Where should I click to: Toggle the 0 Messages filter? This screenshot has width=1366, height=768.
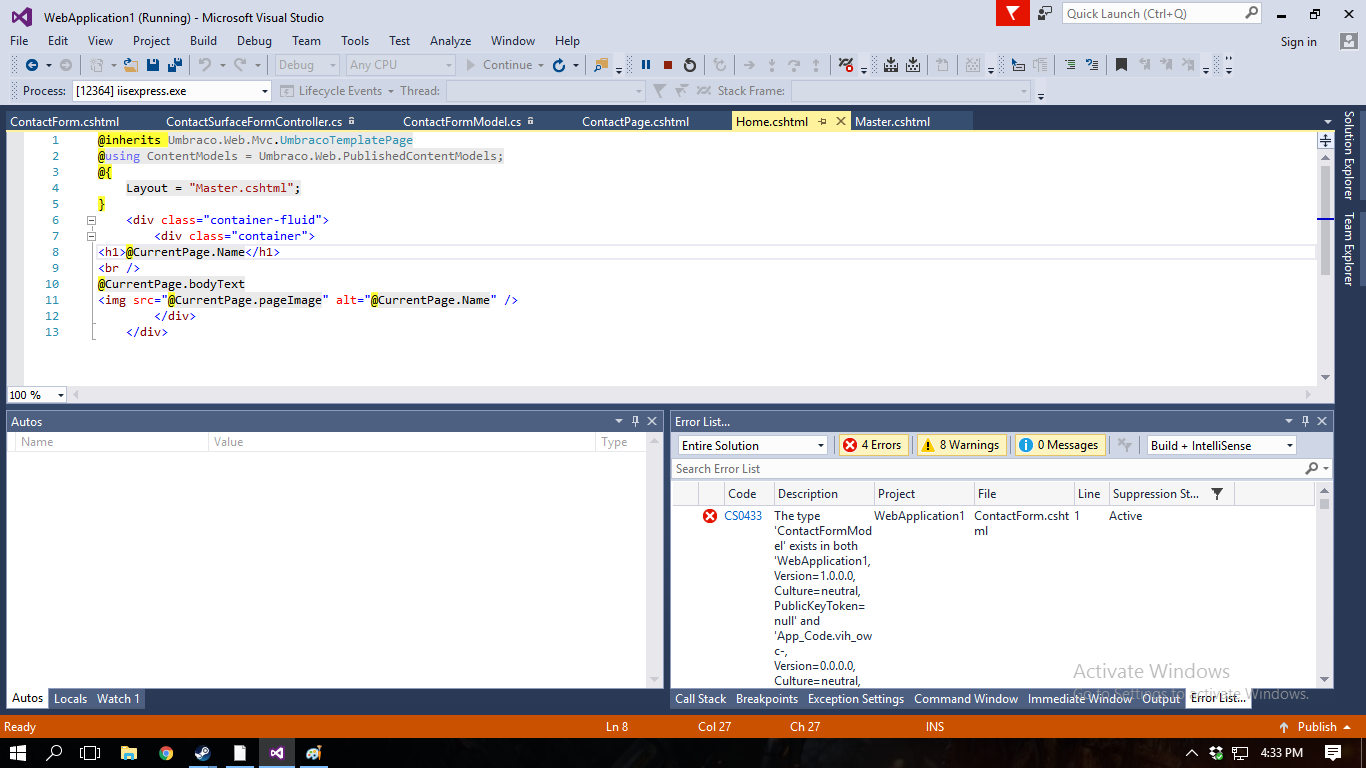click(x=1059, y=445)
